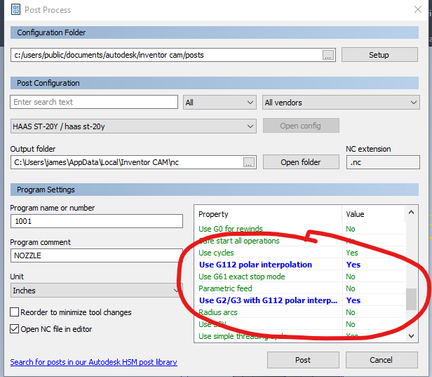
Task: Browse for output folder with ellipsis button
Action: [x=249, y=162]
